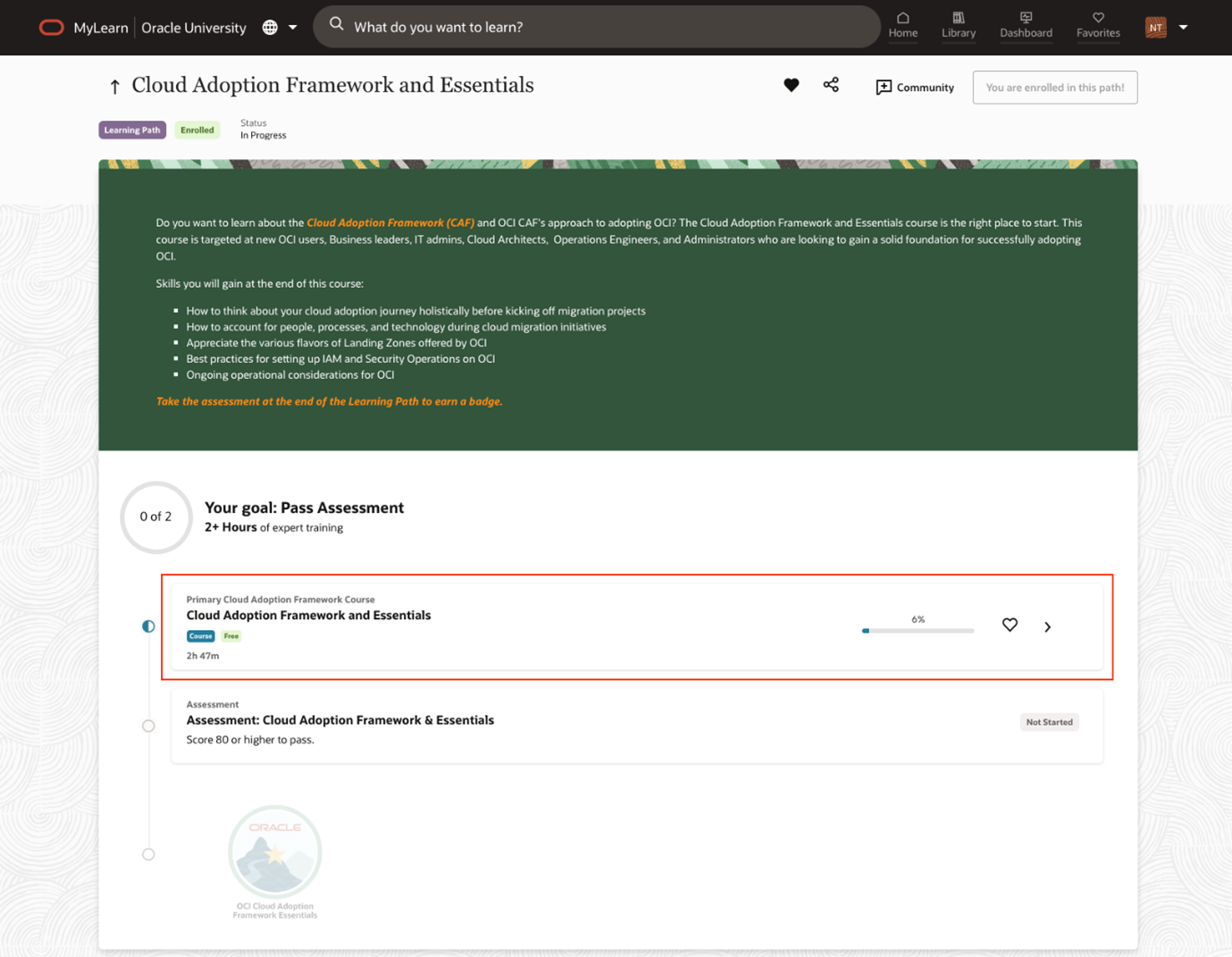The width and height of the screenshot is (1232, 957).
Task: Select the language globe icon
Action: point(269,28)
